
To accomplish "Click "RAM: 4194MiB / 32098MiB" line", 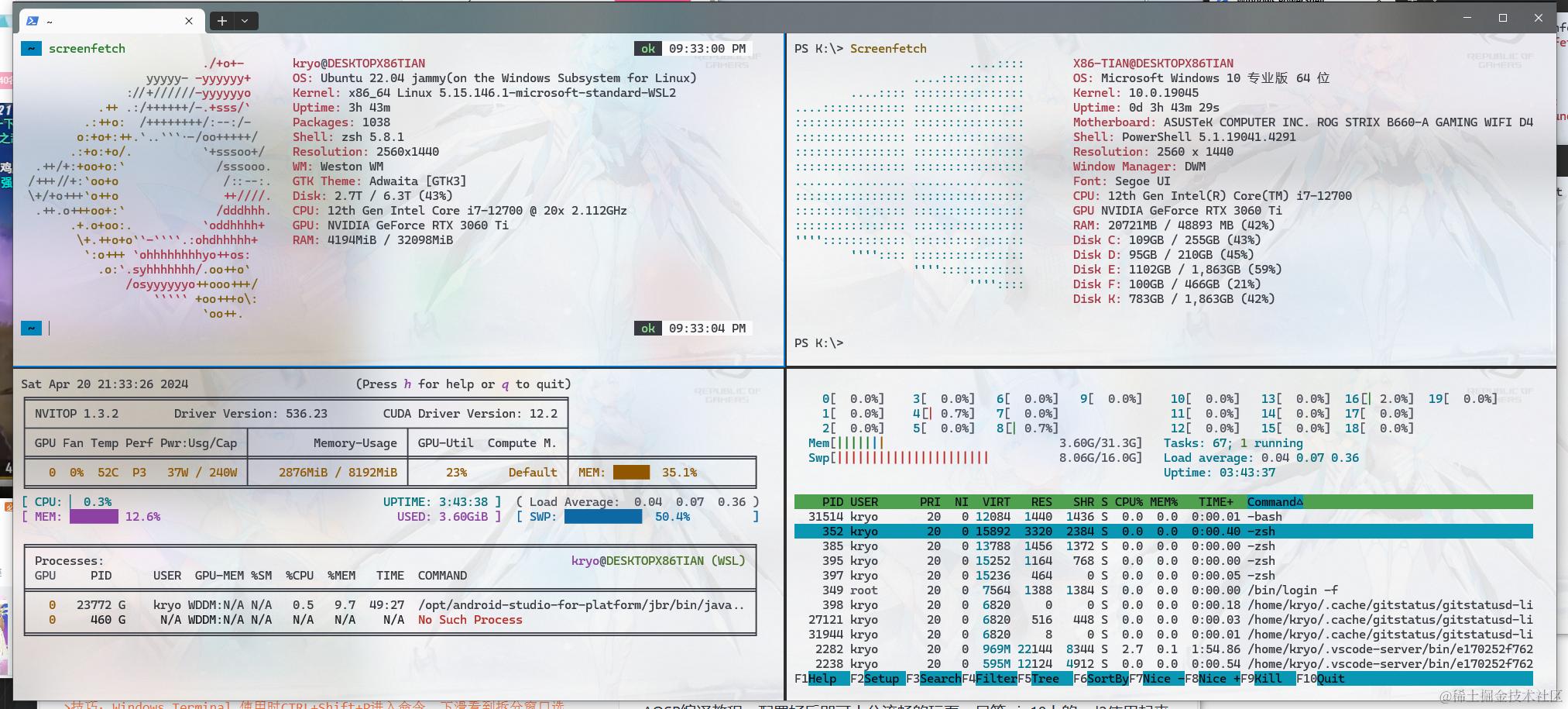I will pos(372,239).
